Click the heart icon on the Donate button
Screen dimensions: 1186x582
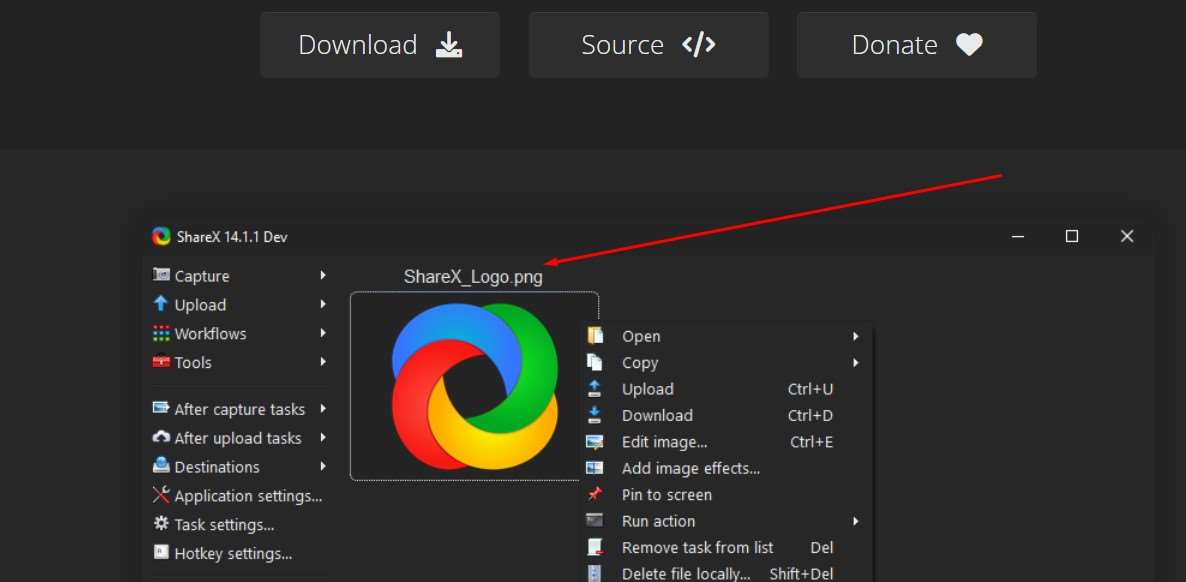[969, 45]
